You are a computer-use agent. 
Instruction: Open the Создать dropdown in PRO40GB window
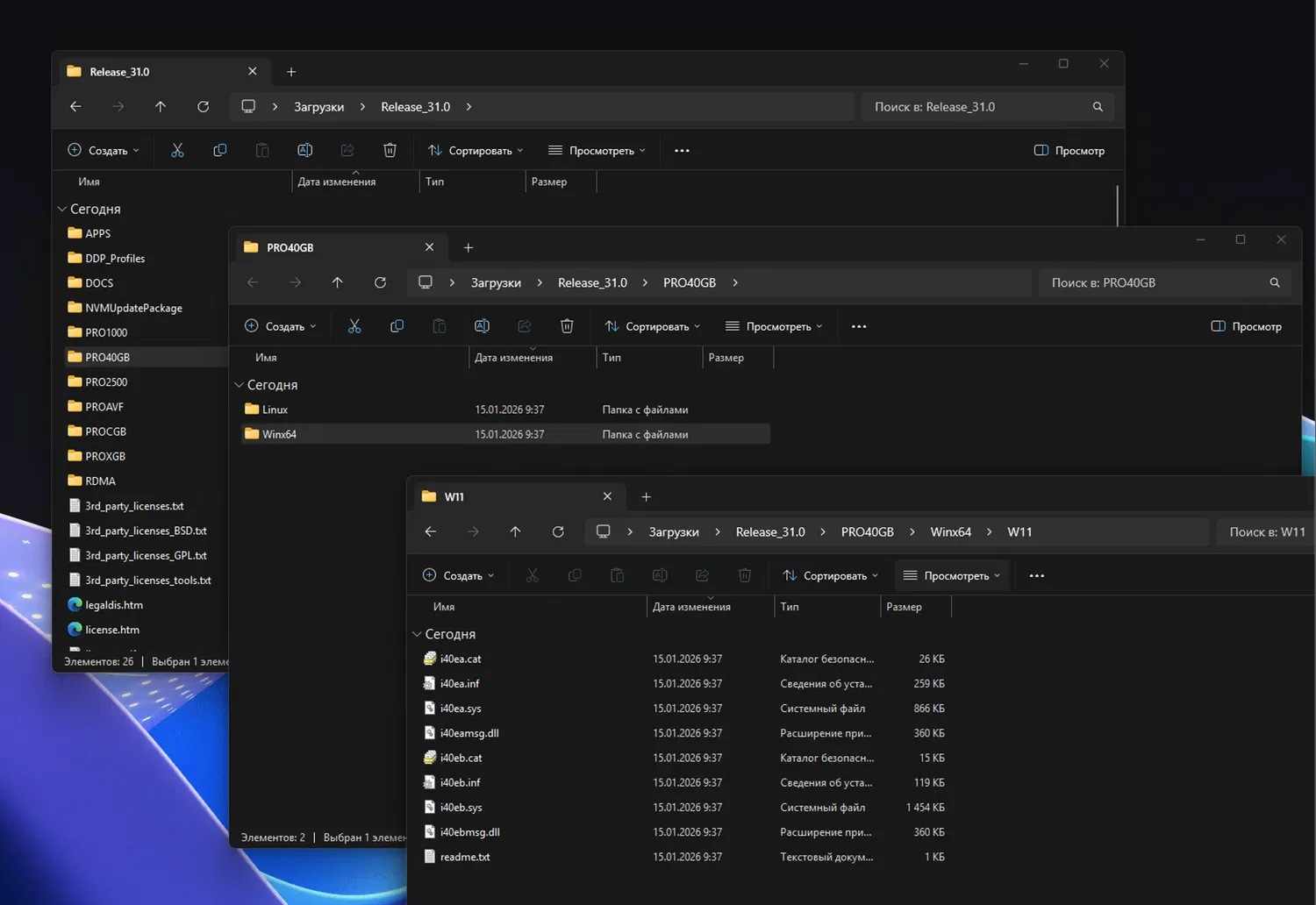(x=280, y=326)
